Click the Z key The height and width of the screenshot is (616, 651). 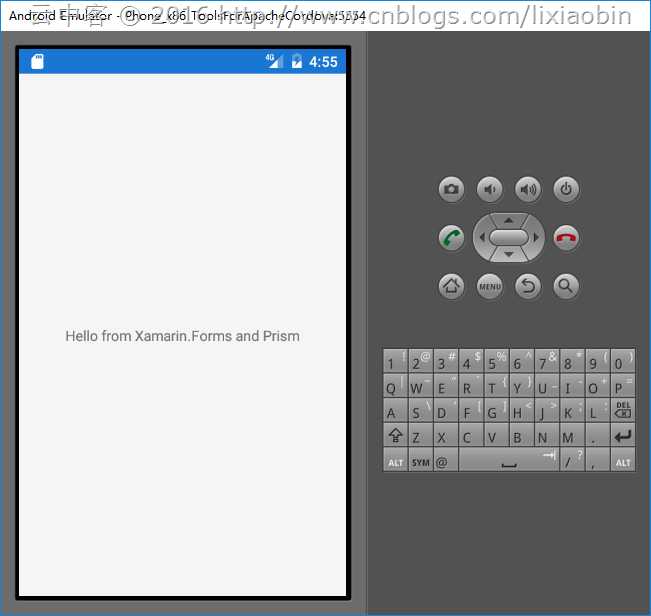421,435
